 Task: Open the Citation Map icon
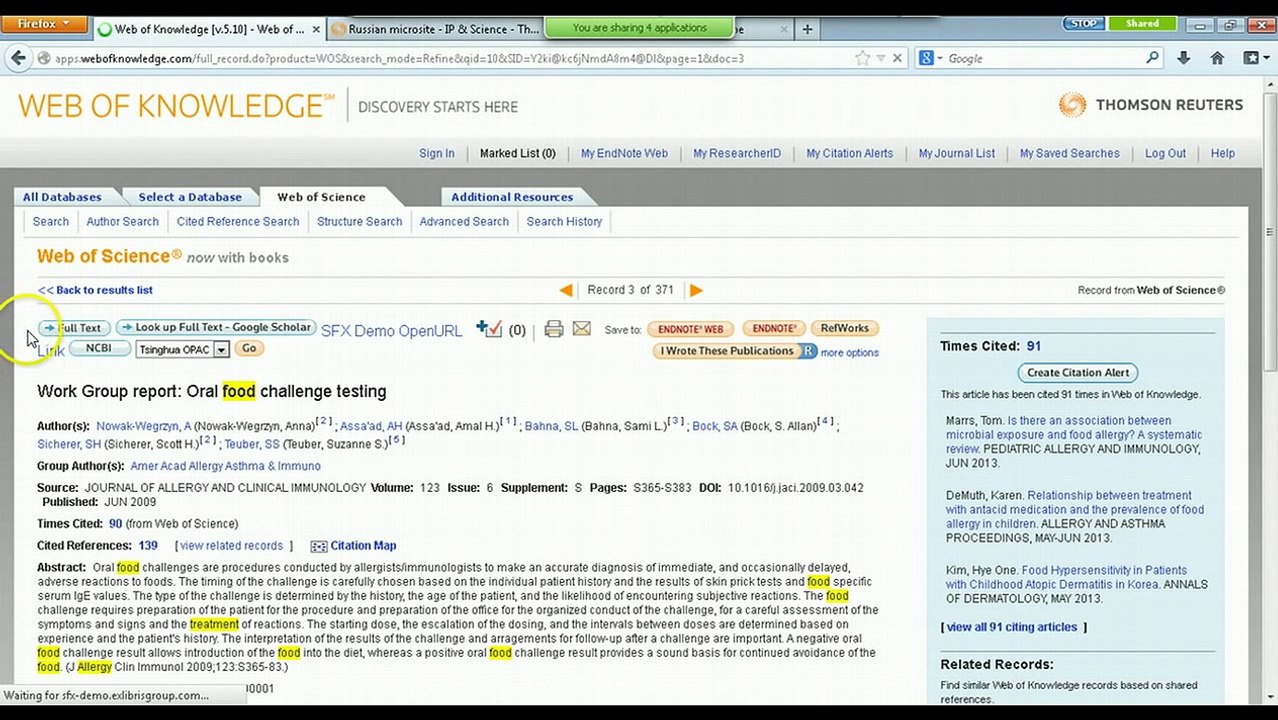(x=319, y=546)
